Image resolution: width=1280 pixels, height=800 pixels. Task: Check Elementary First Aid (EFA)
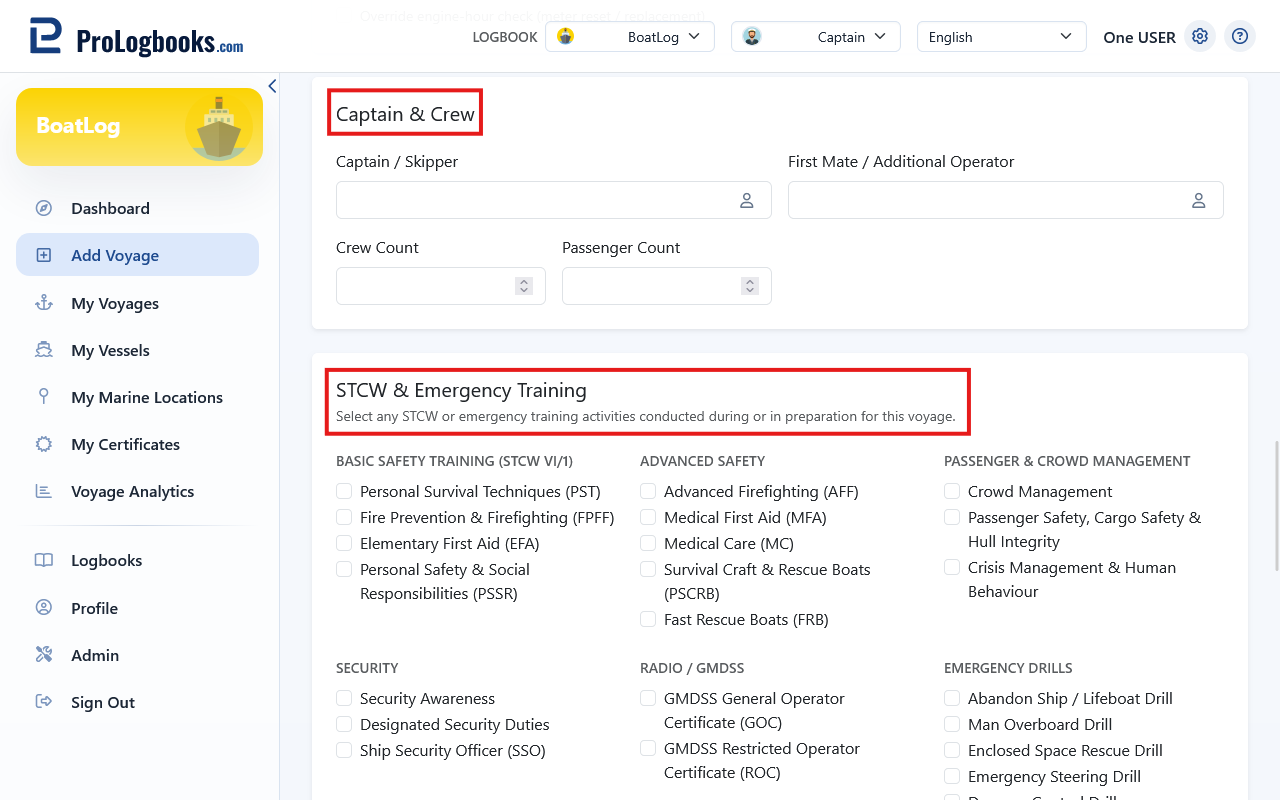click(344, 543)
